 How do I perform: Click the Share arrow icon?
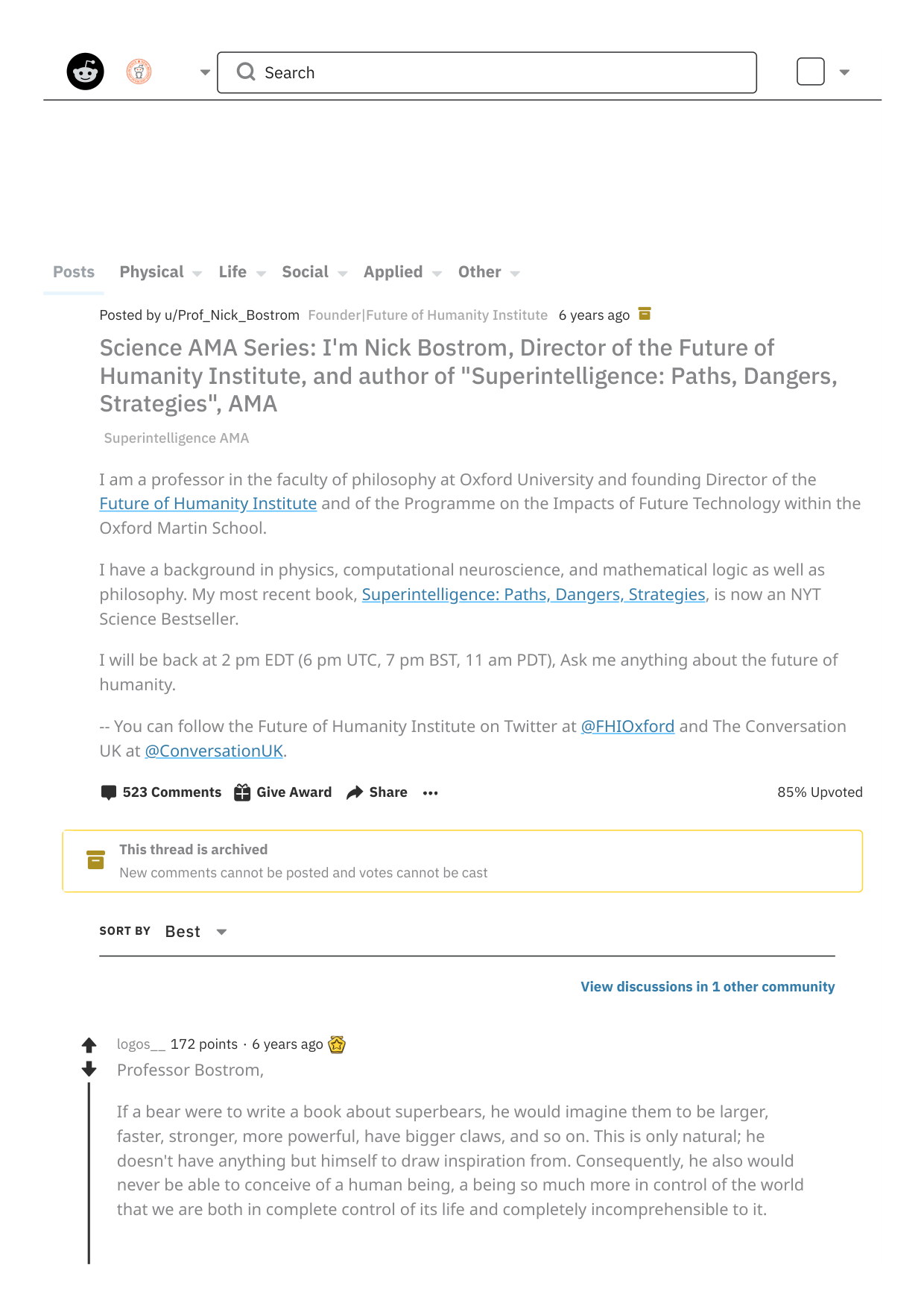tap(355, 792)
